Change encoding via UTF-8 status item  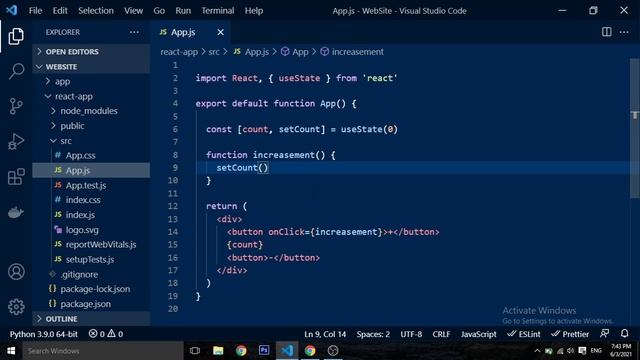411,334
